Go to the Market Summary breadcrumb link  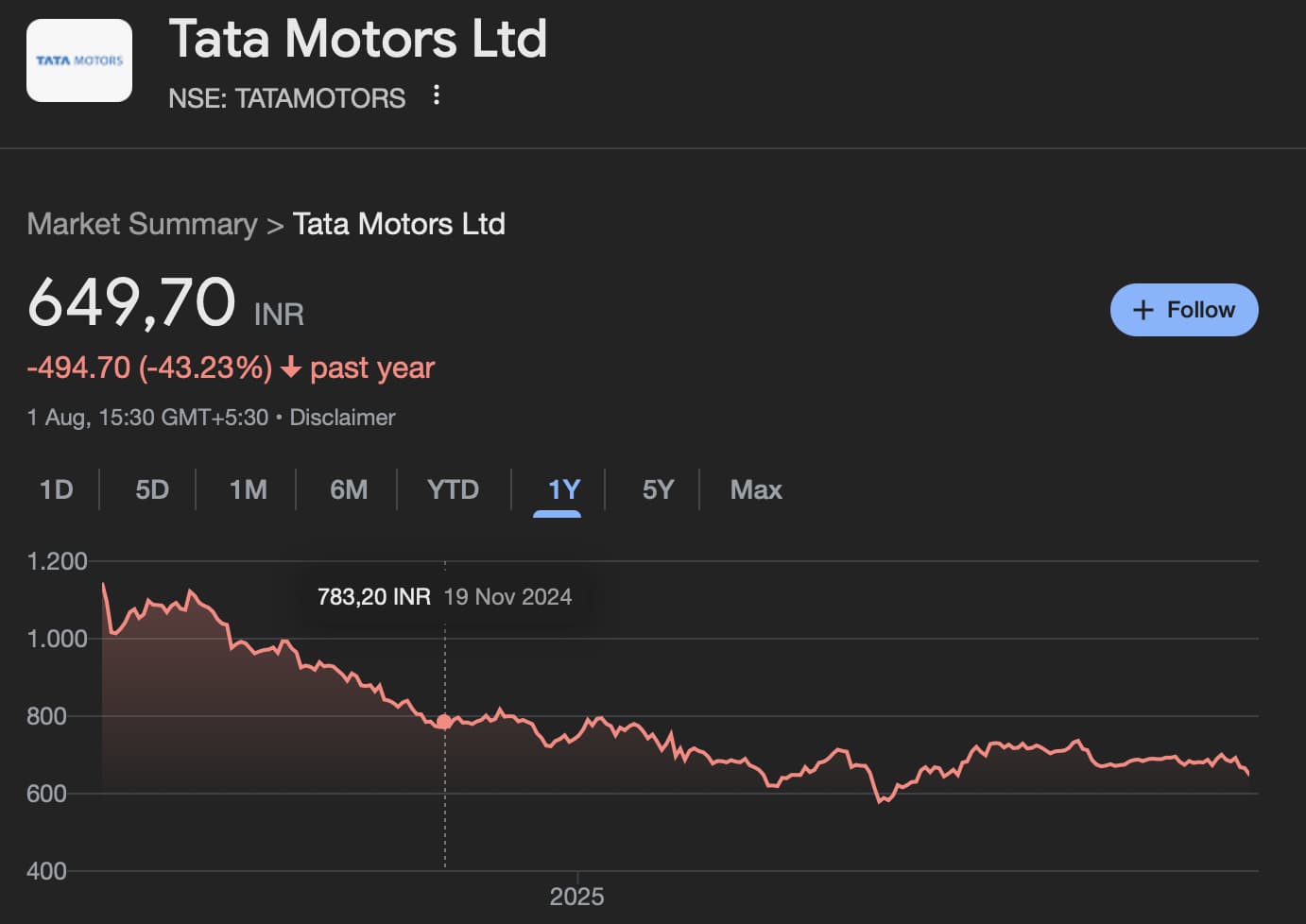142,224
